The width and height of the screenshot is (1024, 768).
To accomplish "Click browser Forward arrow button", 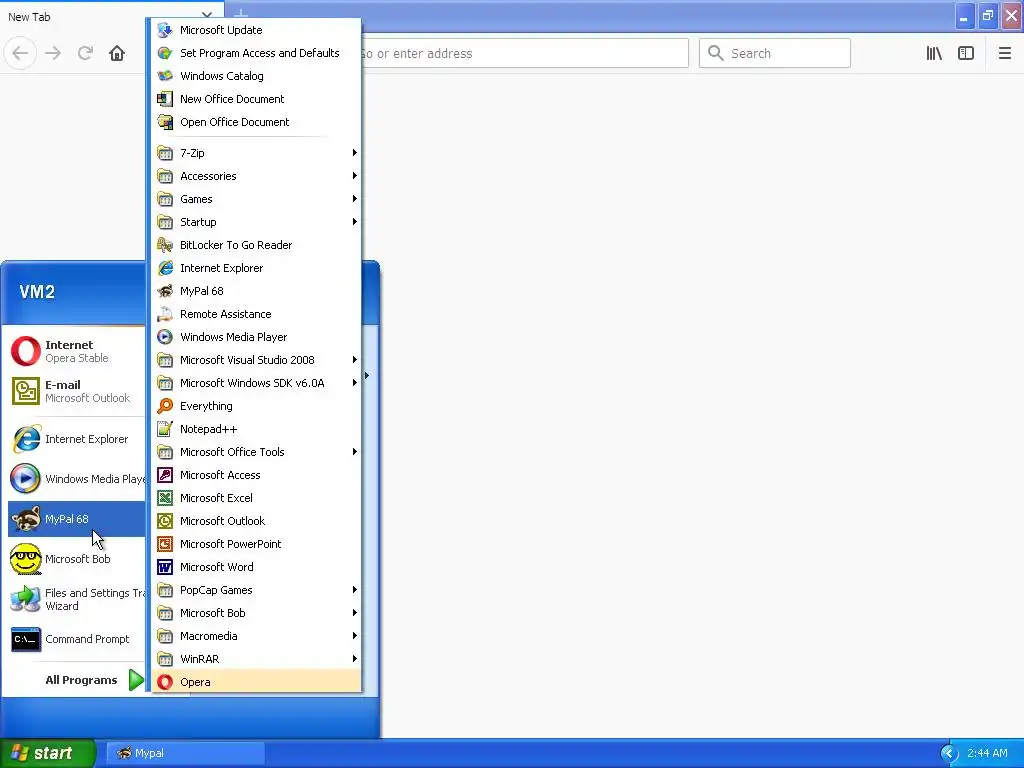I will click(53, 53).
